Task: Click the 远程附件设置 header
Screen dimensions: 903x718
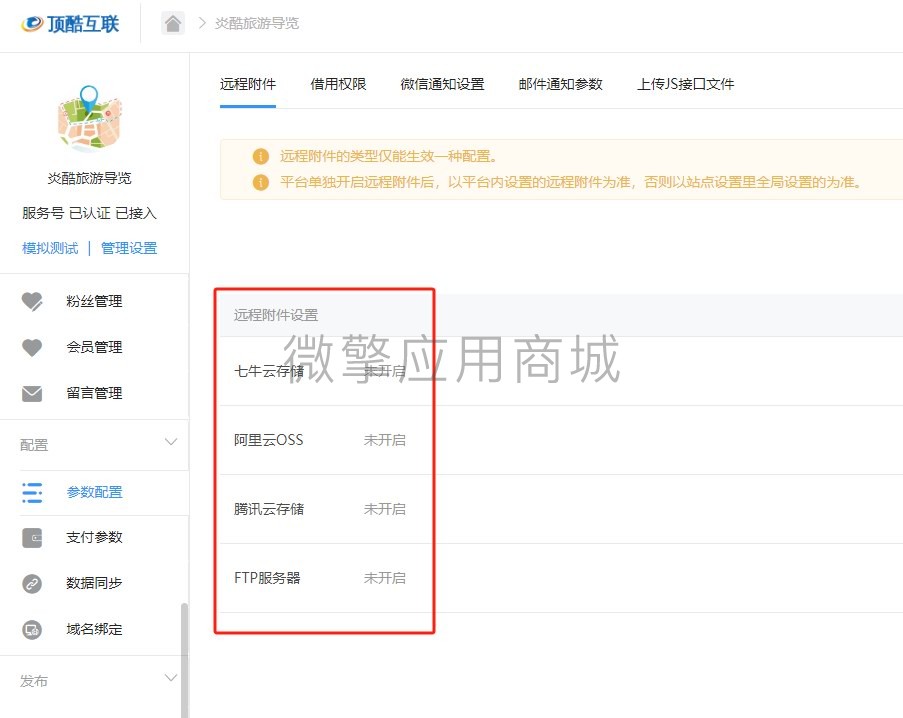Action: (276, 315)
